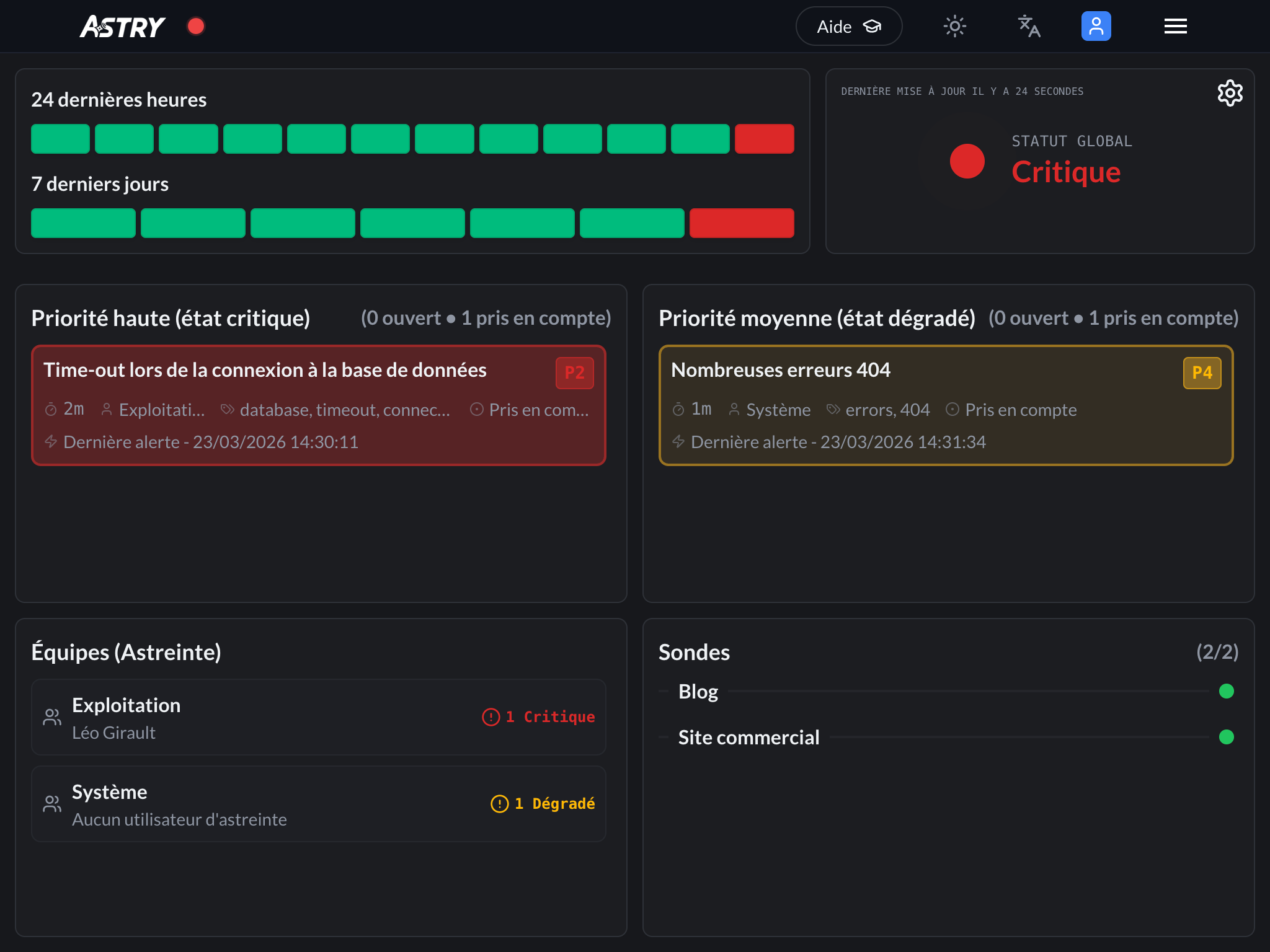Open the language translation selector

1029,26
